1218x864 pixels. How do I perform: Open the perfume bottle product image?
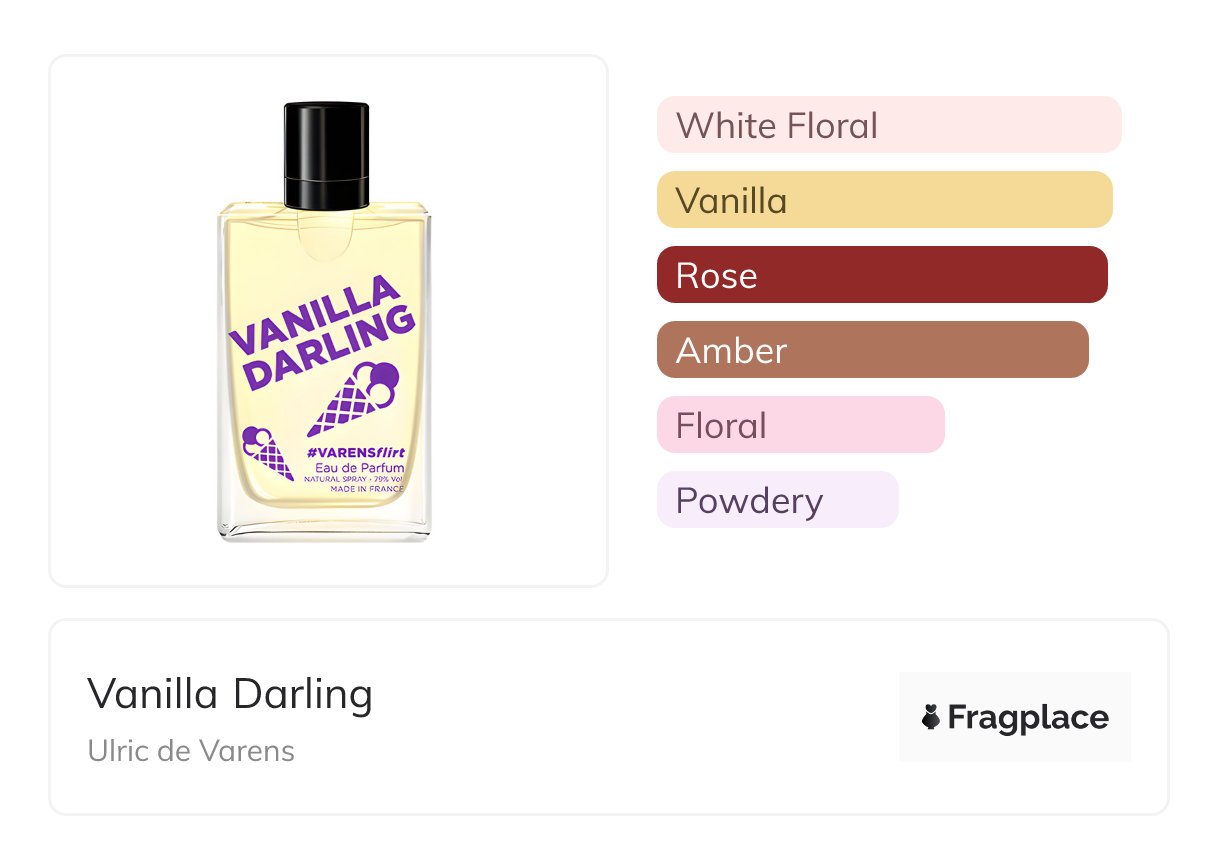328,321
